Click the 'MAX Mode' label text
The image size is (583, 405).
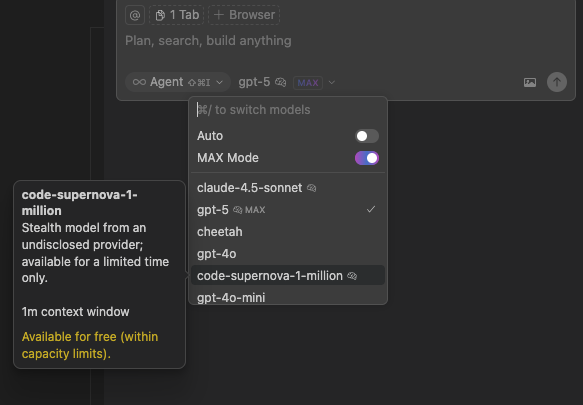(228, 158)
